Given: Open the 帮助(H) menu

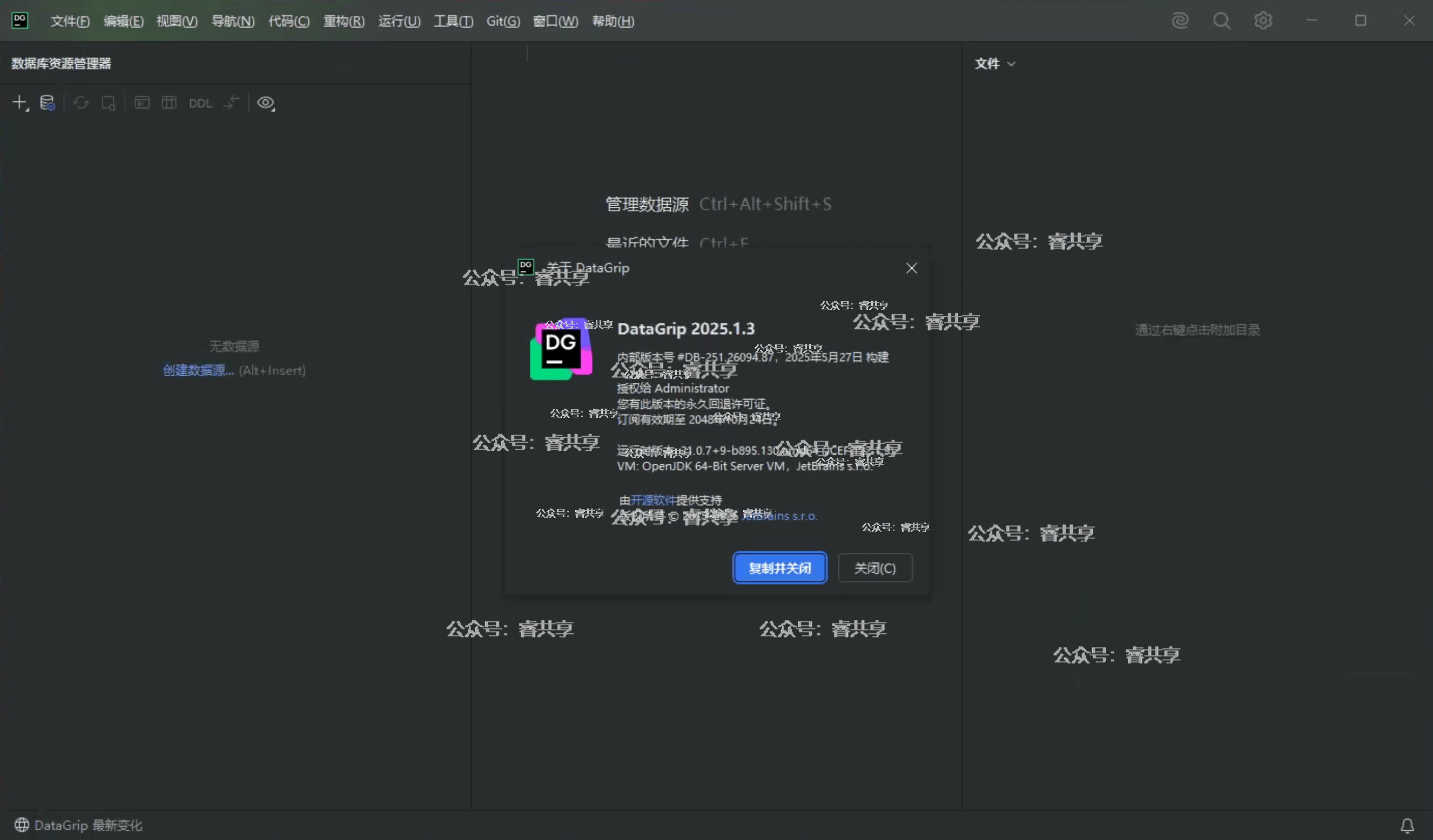Looking at the screenshot, I should 613,22.
